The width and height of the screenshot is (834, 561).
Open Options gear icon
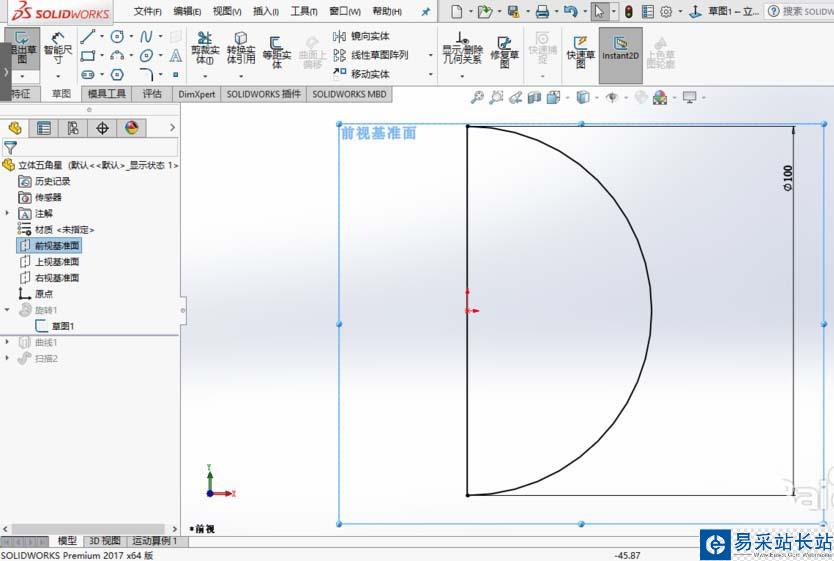(x=666, y=11)
